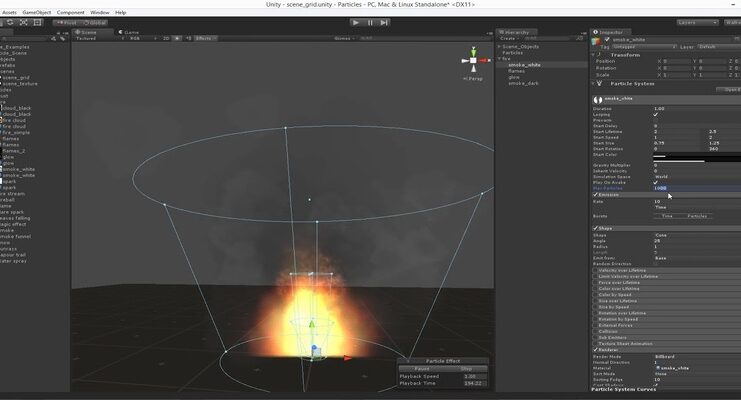Click the Open Editor button
741x400 pixels.
pos(729,90)
